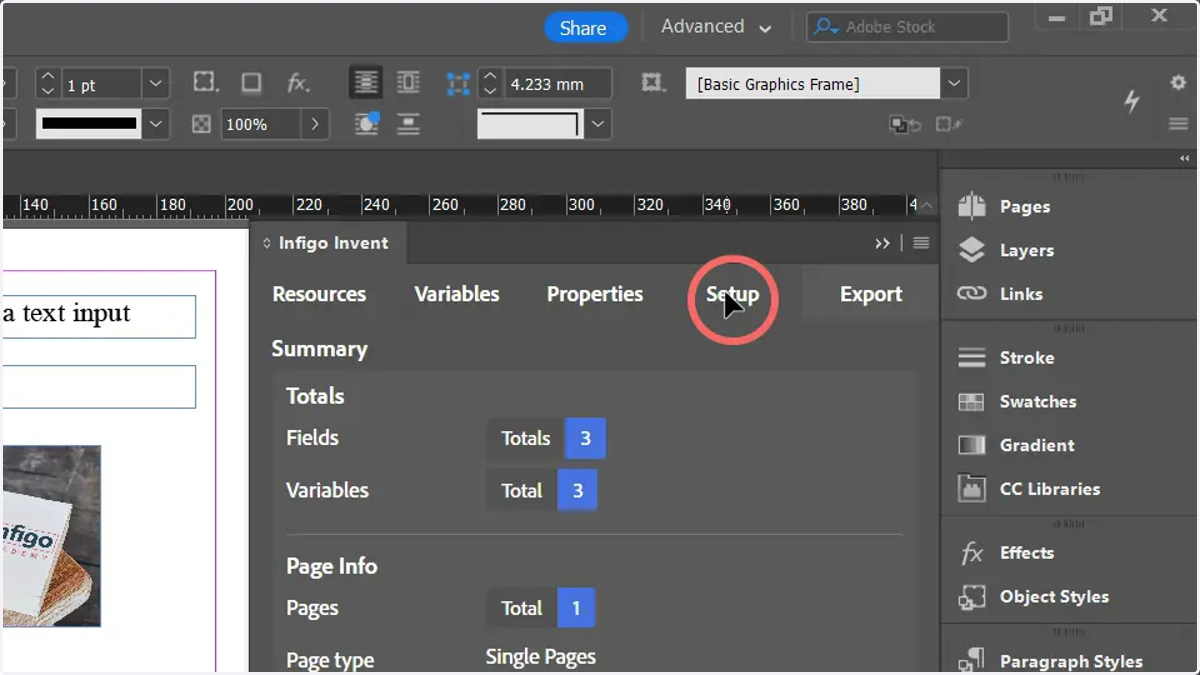Click the scroll up arrow above document
The width and height of the screenshot is (1200, 675).
click(x=926, y=205)
